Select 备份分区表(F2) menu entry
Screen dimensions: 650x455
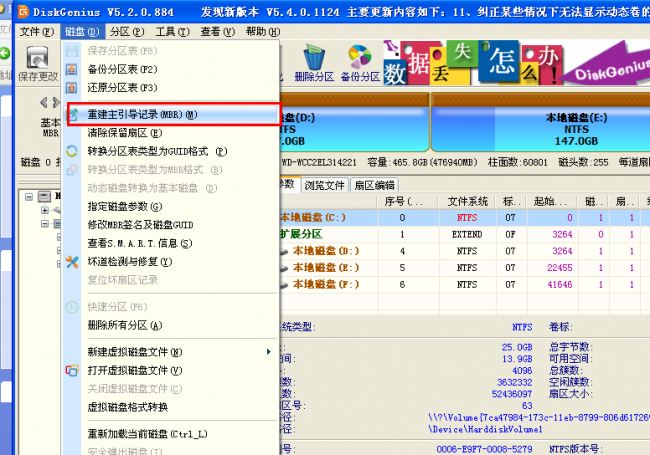click(x=171, y=69)
